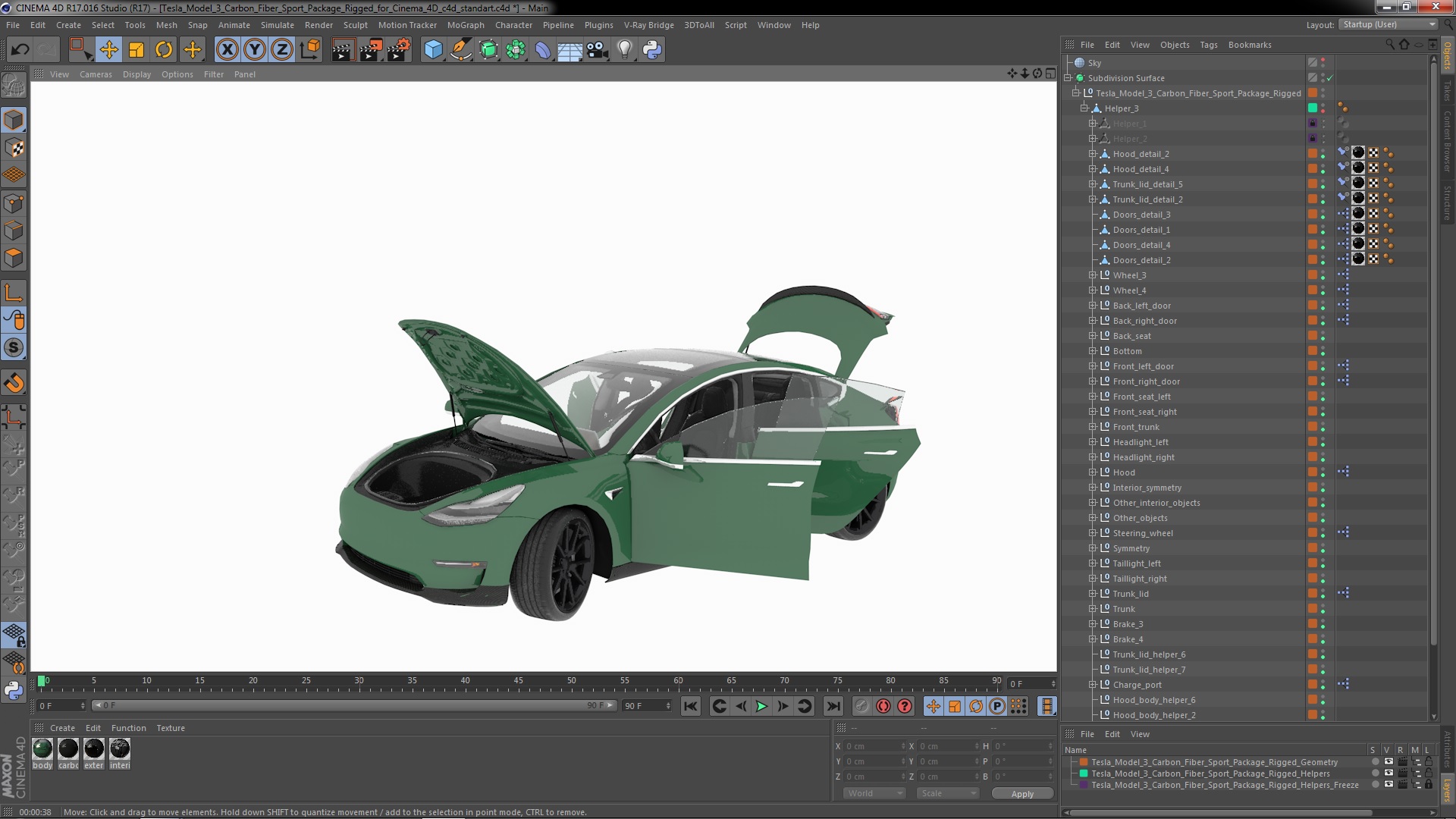
Task: Add a camera object
Action: coord(598,50)
